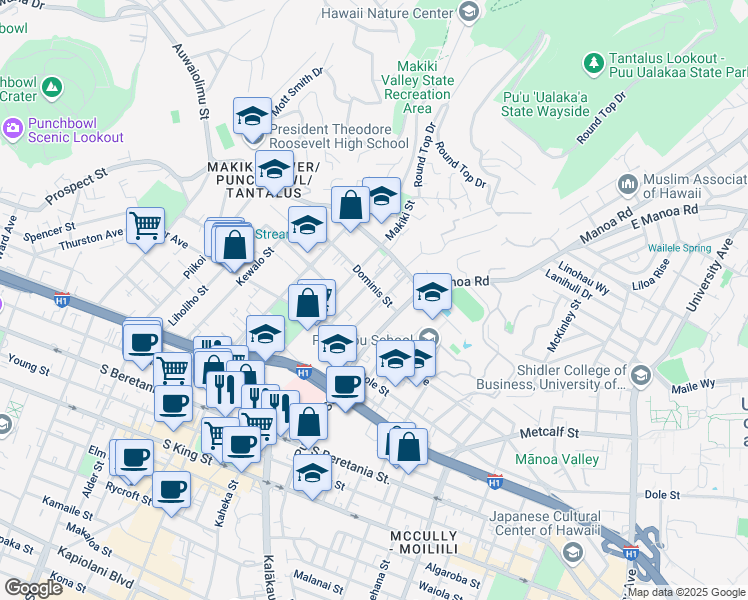The height and width of the screenshot is (600, 748).
Task: Click the Hawaii Nature Center pin
Action: coord(469,11)
